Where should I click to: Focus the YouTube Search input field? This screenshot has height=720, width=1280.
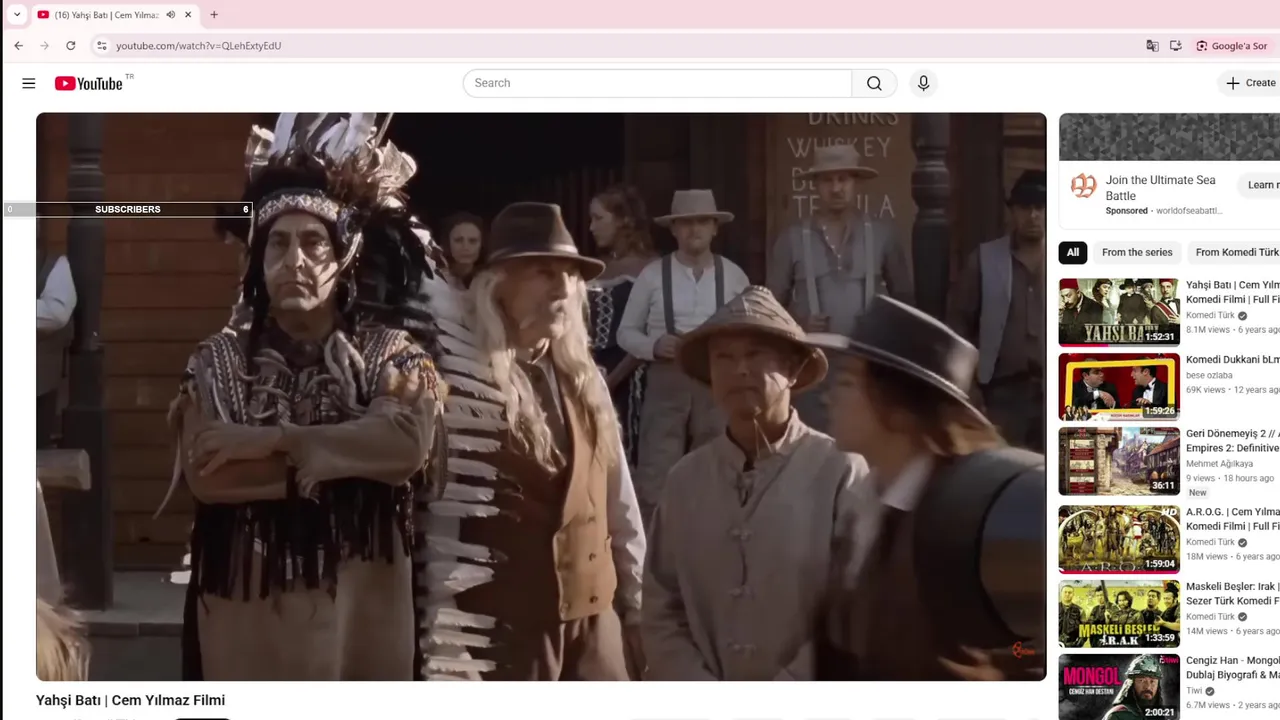point(658,83)
